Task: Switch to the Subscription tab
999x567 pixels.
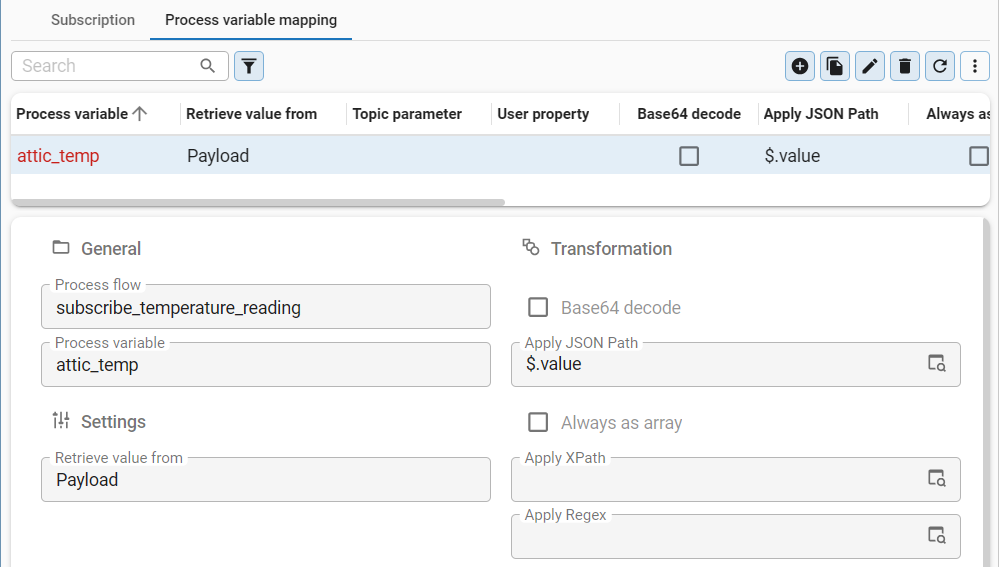Action: [93, 20]
